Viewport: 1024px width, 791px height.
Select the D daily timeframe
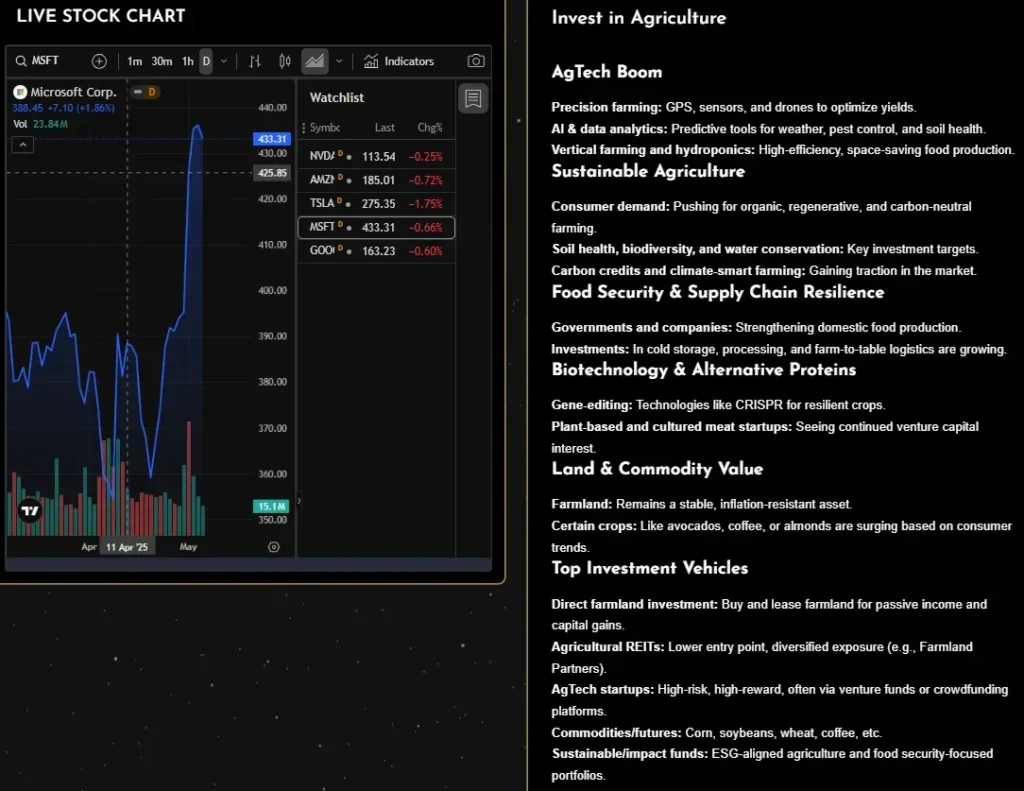tap(206, 61)
